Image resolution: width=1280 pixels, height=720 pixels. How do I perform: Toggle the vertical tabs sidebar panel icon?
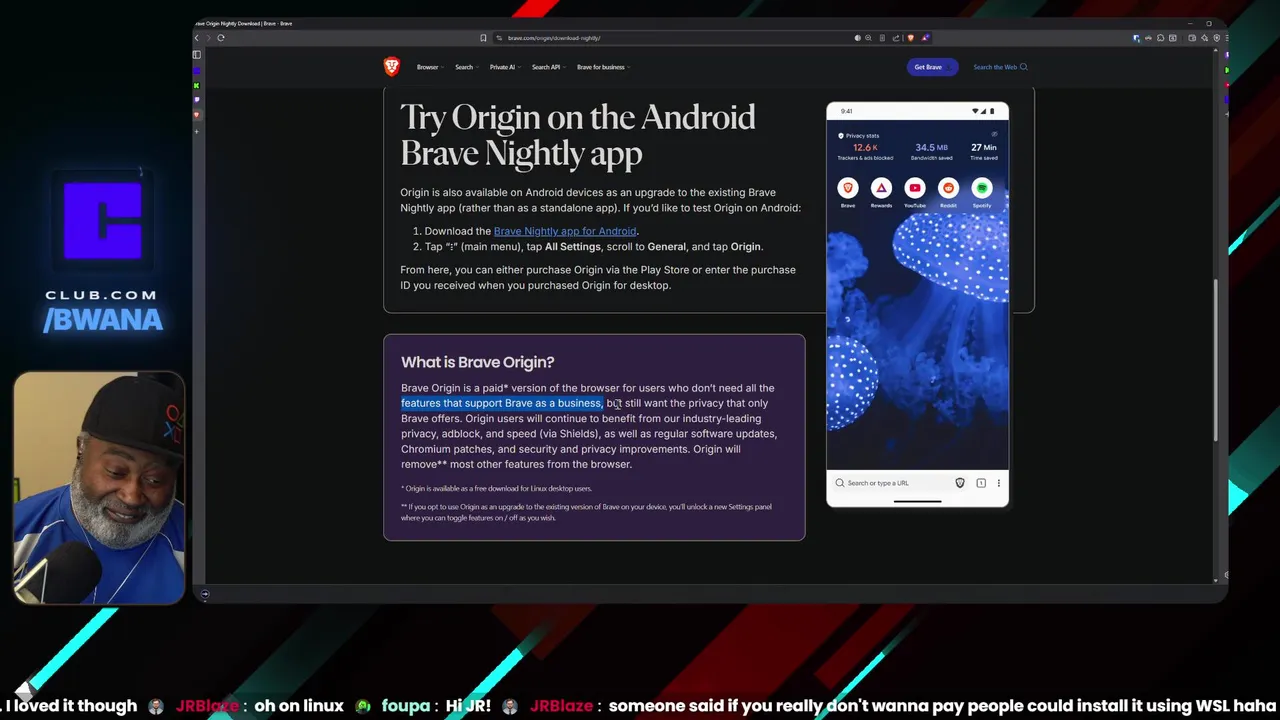point(197,55)
